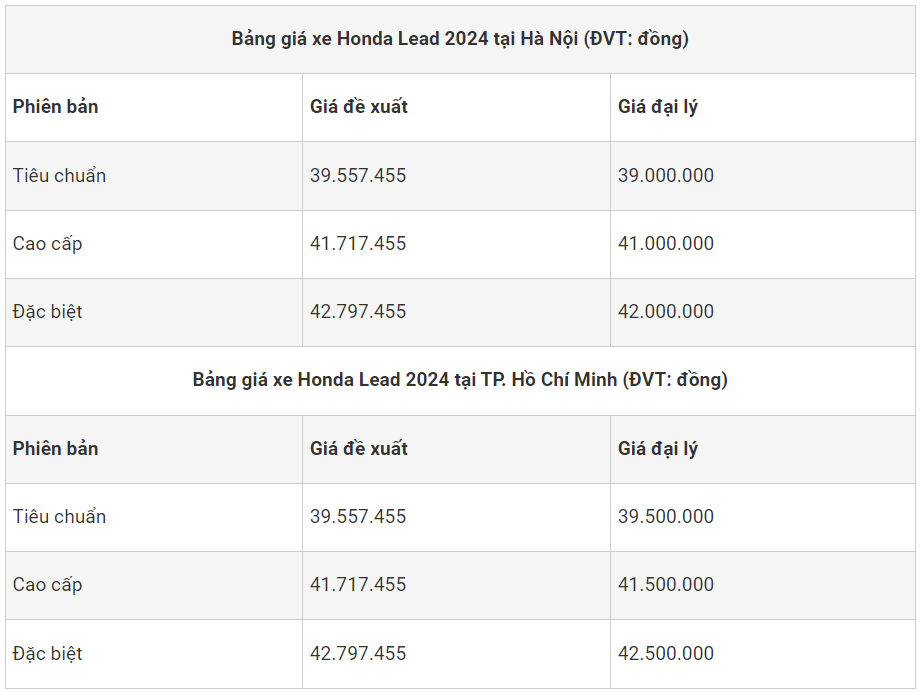Click "Tiêu chuẩn" row label in Hà Nội table
Viewport: 920px width, 692px height.
(60, 175)
